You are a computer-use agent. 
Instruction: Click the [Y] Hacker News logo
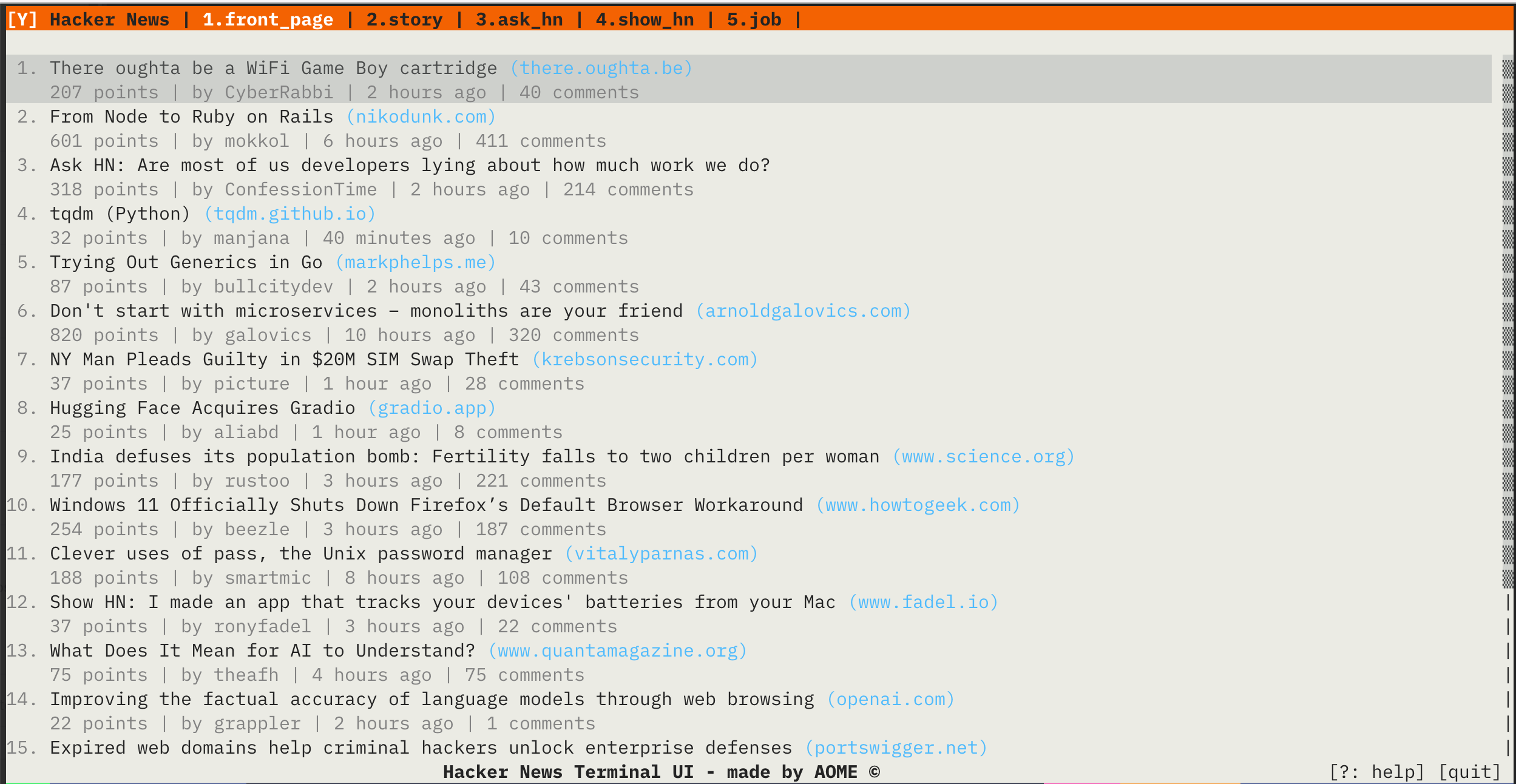[x=88, y=19]
